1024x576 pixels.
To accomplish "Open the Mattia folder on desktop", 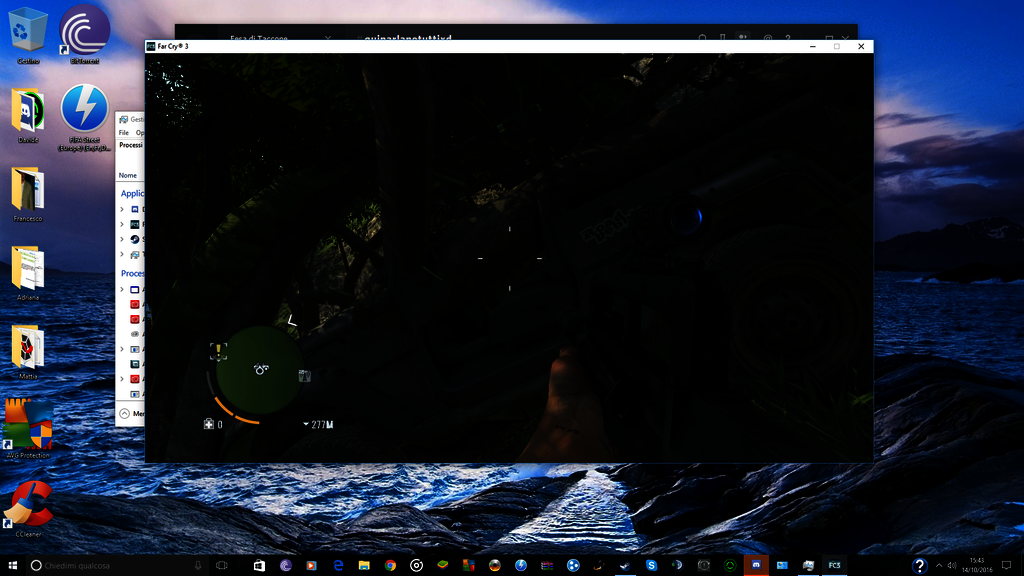I will pos(27,352).
